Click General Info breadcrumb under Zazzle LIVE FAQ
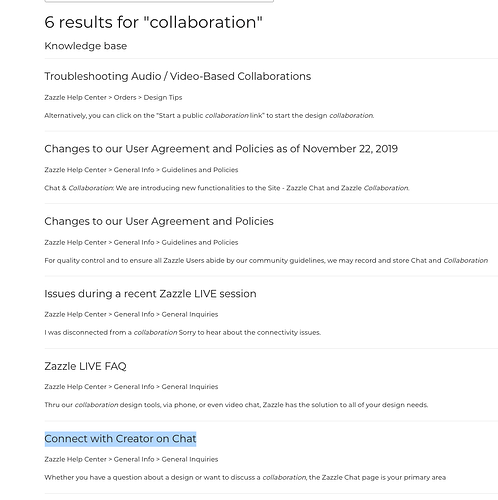This screenshot has width=498, height=500. click(x=134, y=387)
